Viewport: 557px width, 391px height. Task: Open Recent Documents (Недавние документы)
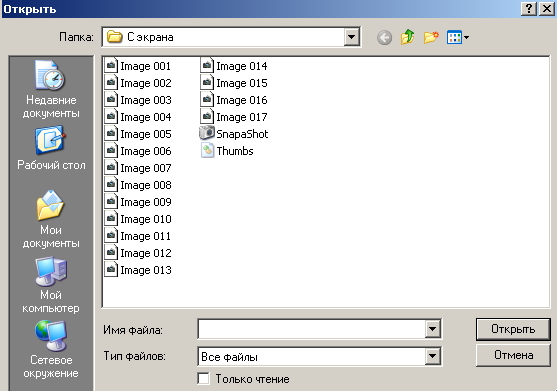pyautogui.click(x=51, y=89)
